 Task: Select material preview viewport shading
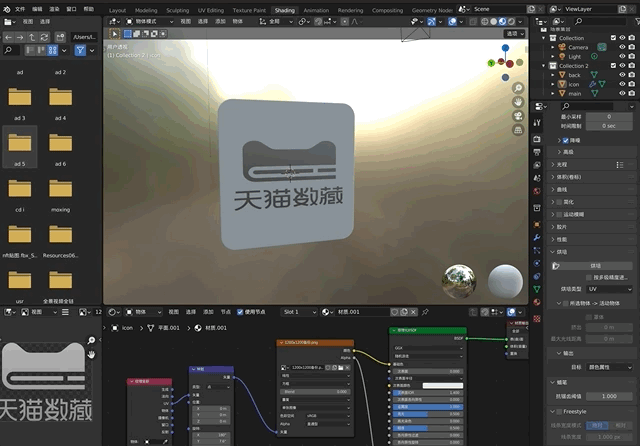point(502,22)
